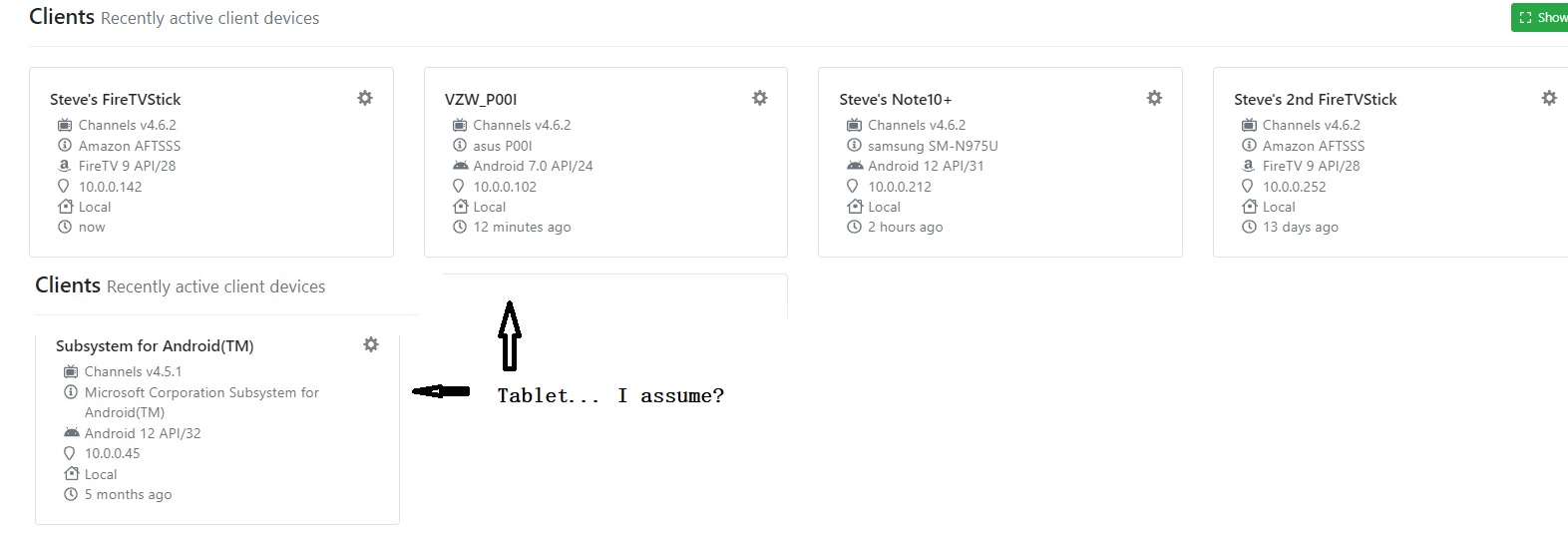
Task: Click the clock icon beside 12 minutes ago
Action: click(x=460, y=227)
